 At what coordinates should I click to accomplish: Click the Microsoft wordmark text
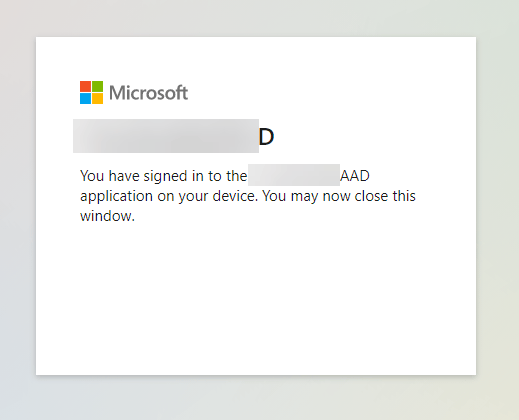(x=148, y=93)
